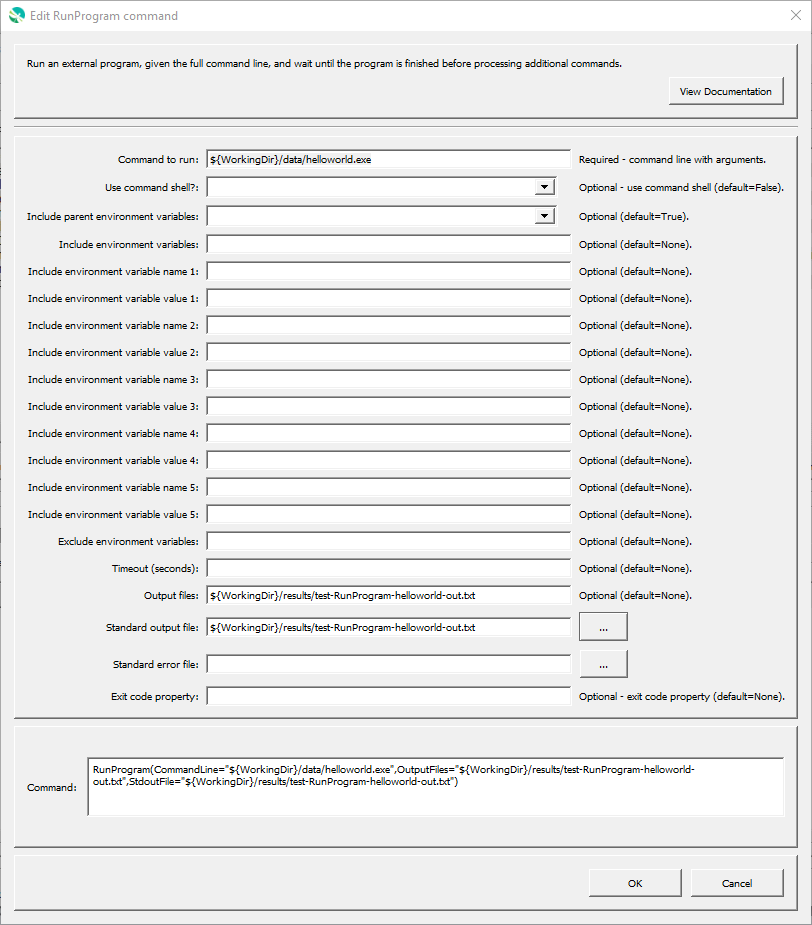This screenshot has height=925, width=812.
Task: Click 'Optional (default=True).' note
Action: pos(634,217)
